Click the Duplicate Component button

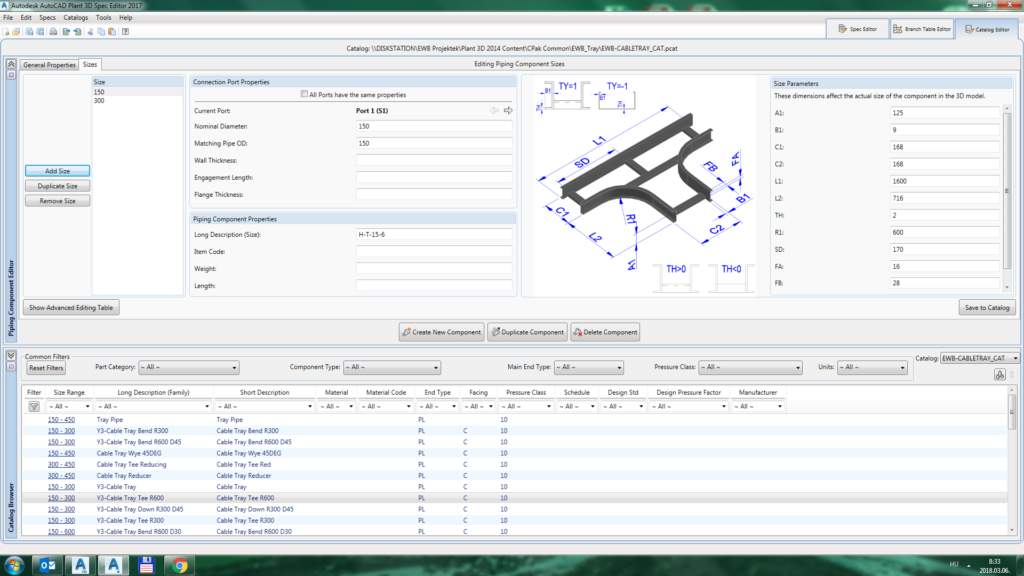(527, 332)
